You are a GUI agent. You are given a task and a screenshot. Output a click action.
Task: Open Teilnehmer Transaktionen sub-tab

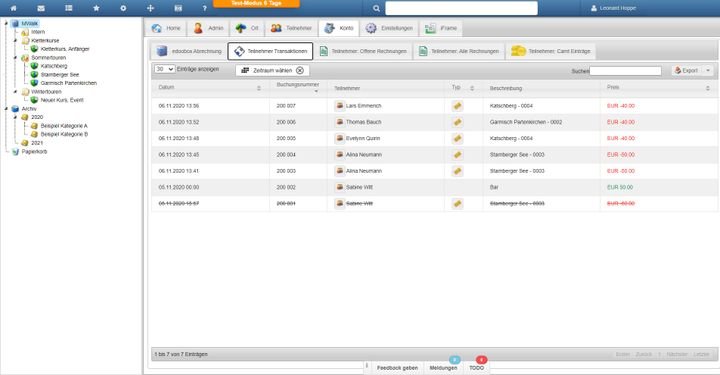pyautogui.click(x=270, y=51)
